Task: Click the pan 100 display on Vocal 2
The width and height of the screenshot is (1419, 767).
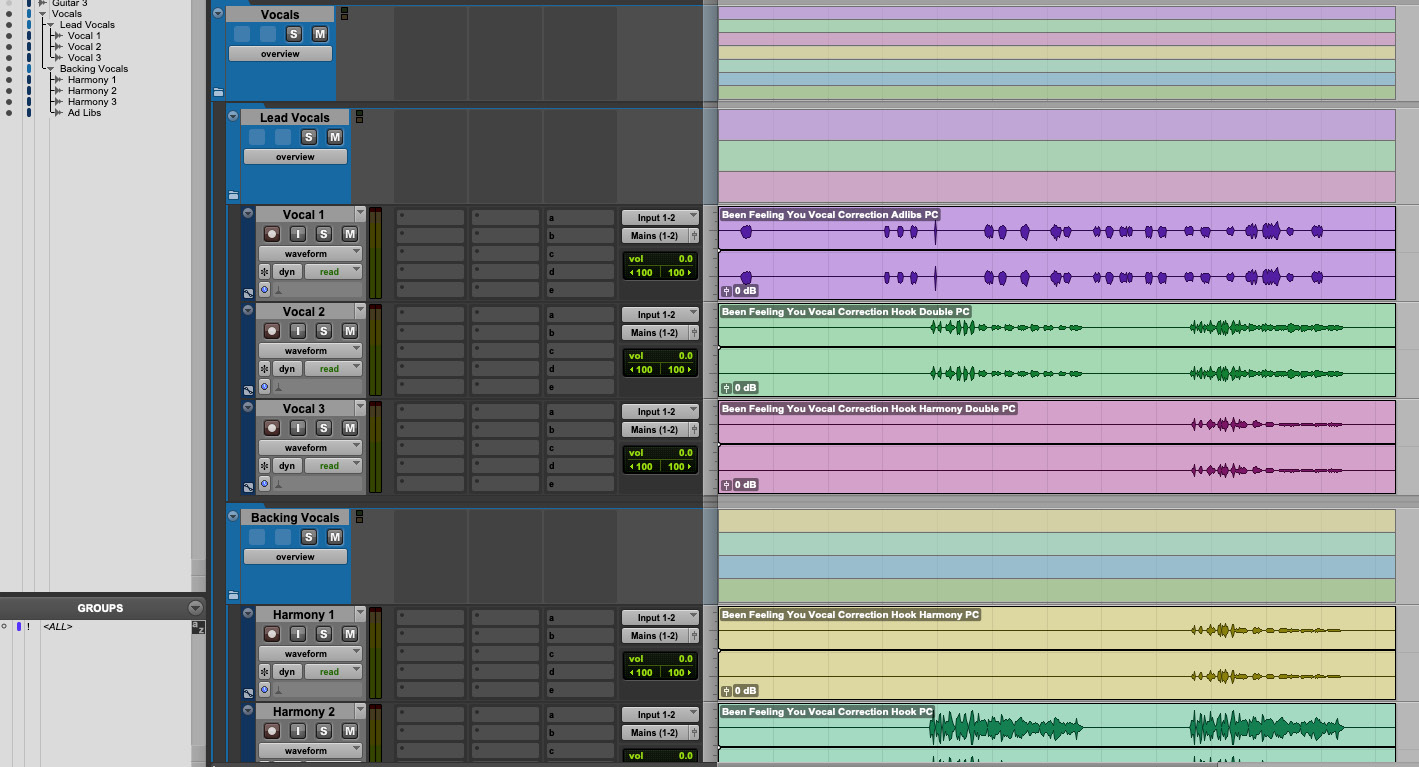Action: (x=660, y=370)
